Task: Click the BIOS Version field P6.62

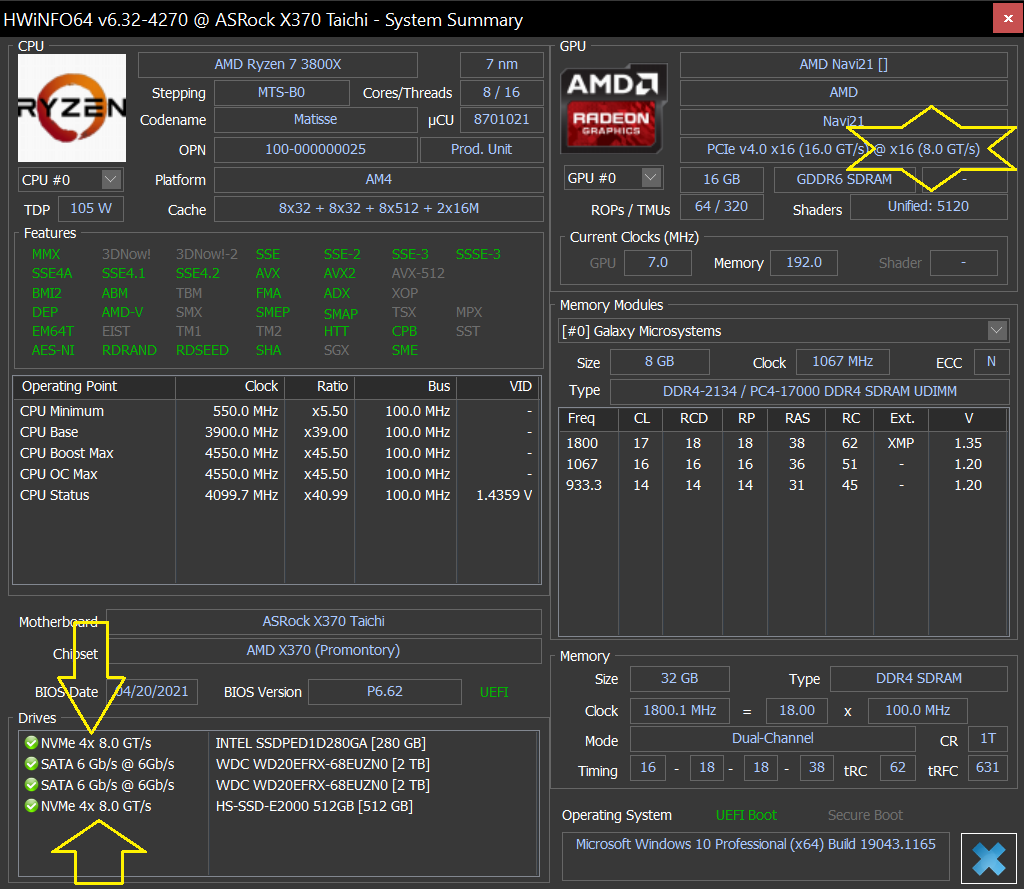Action: 385,692
